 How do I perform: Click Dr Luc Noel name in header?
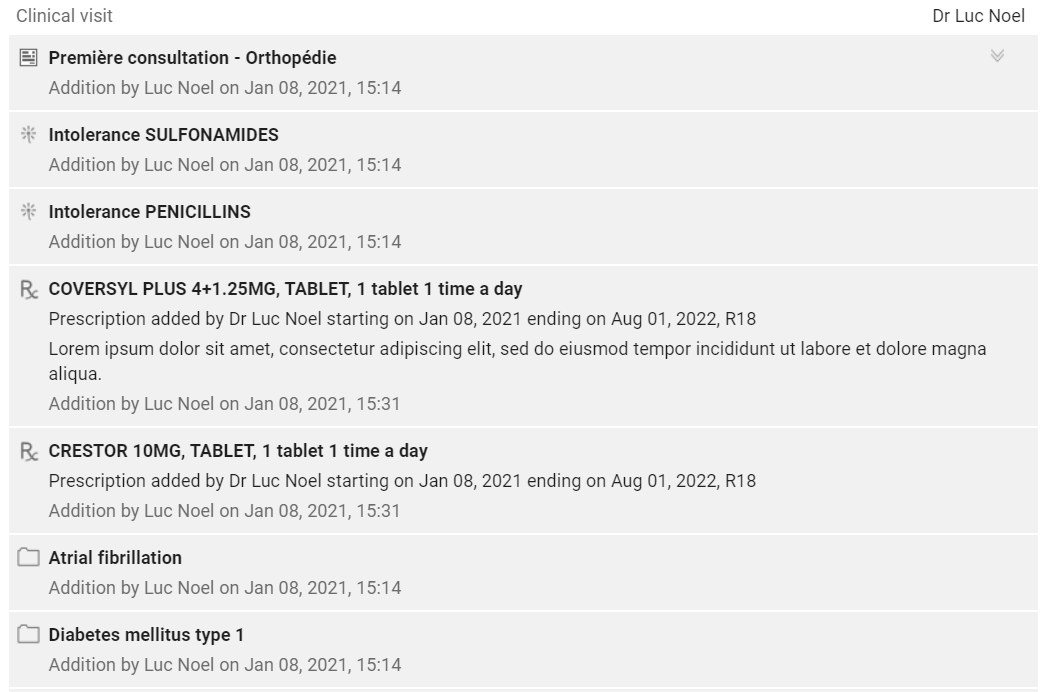(x=978, y=15)
